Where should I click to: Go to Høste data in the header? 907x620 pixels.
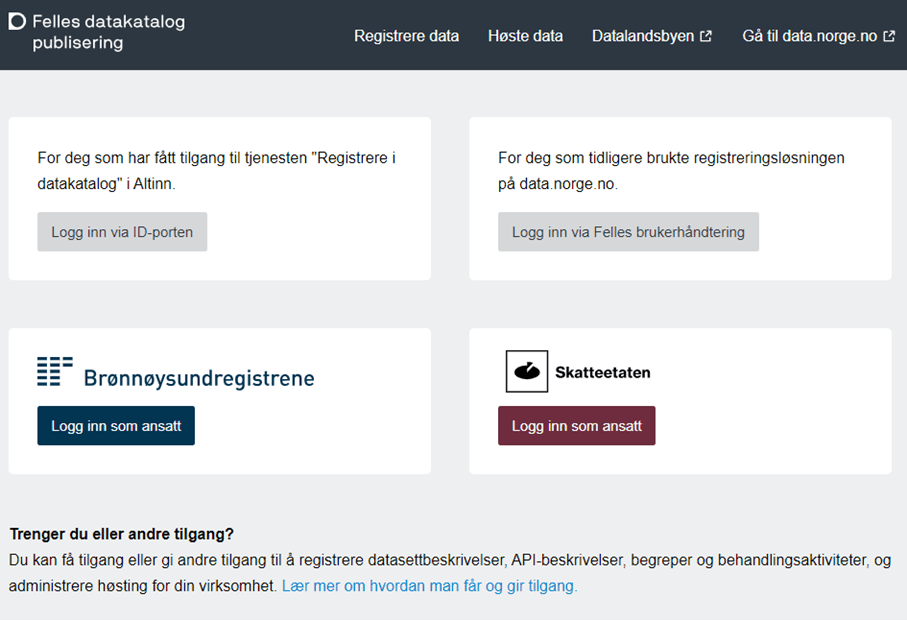[525, 36]
